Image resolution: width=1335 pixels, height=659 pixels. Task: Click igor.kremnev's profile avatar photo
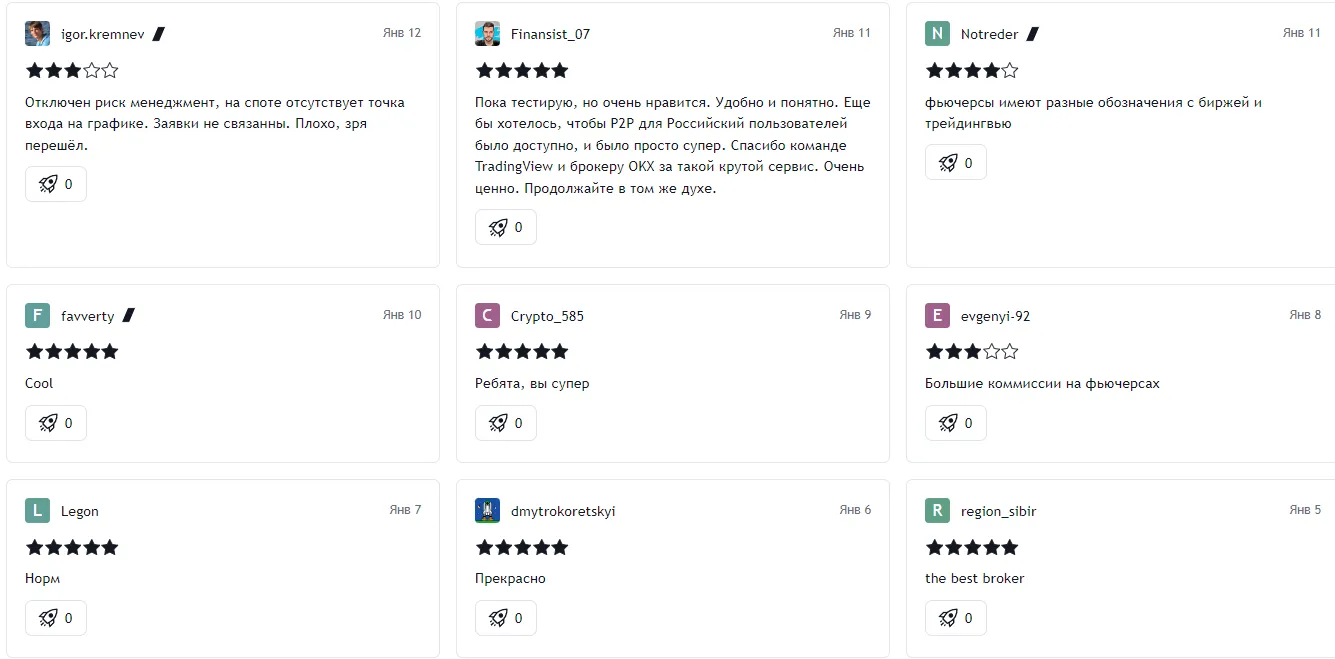[38, 34]
